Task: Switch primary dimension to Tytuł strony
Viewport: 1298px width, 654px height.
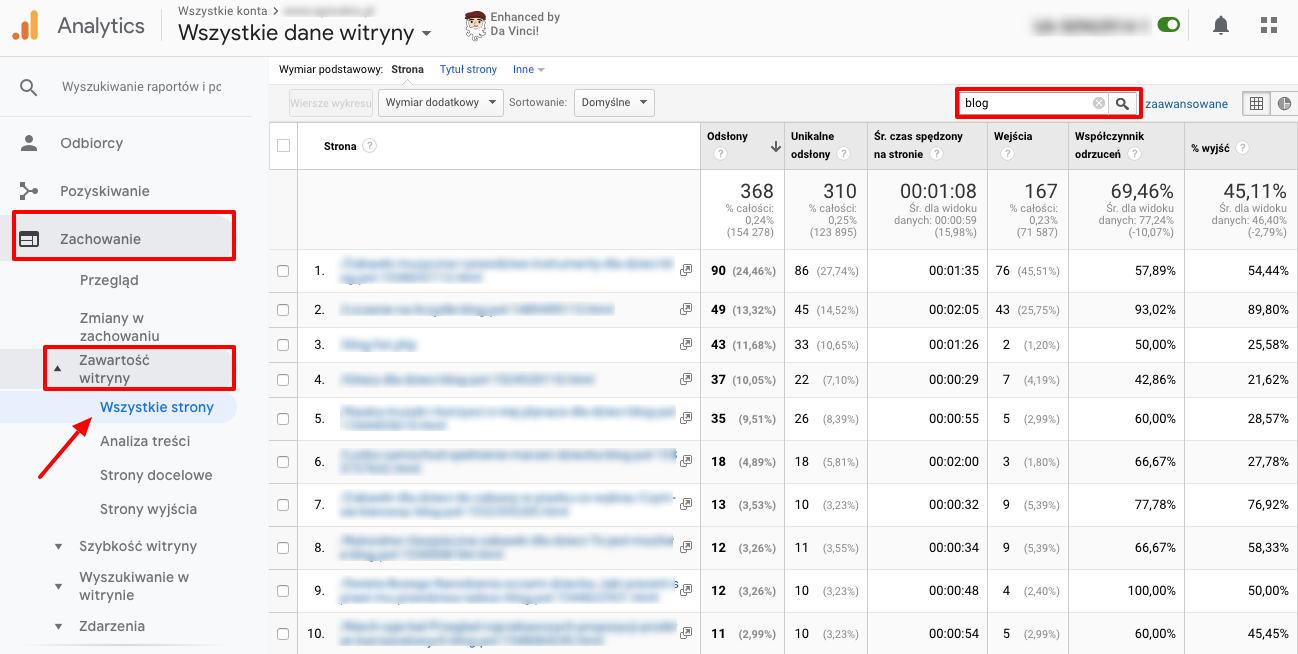Action: coord(468,70)
